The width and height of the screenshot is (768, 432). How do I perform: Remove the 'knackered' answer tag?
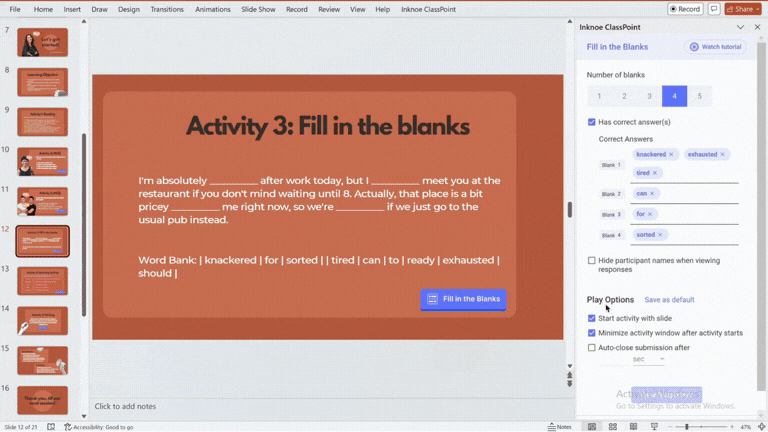click(671, 155)
